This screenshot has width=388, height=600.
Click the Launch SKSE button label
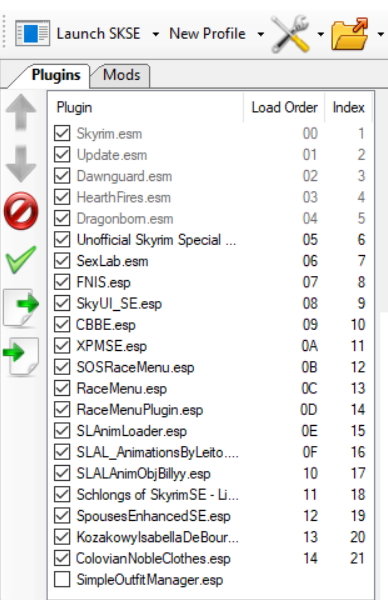click(98, 34)
